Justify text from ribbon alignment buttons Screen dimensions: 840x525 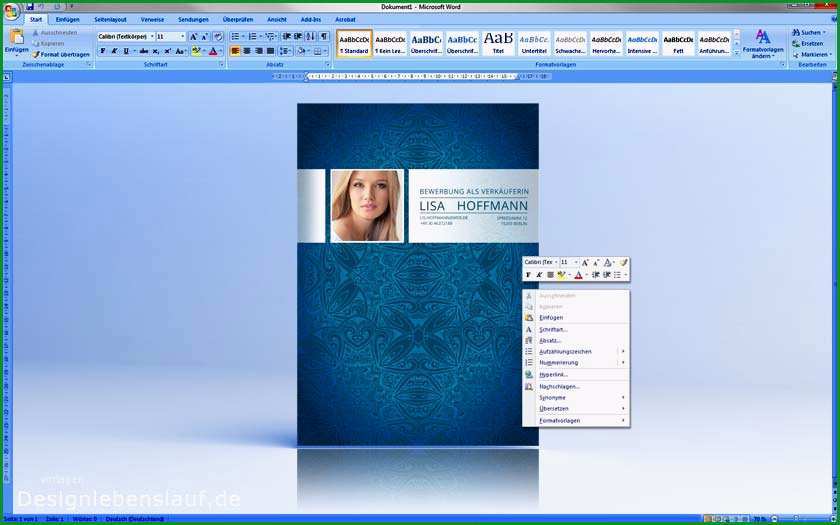click(271, 51)
